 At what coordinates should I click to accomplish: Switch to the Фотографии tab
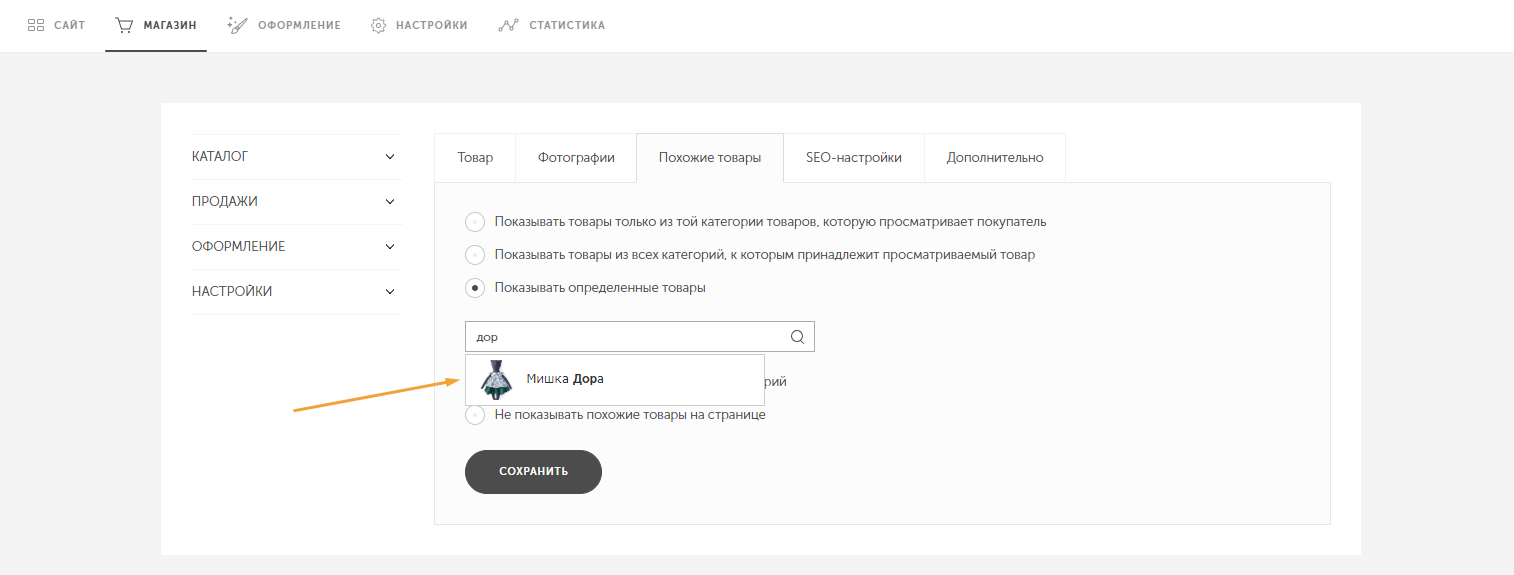click(x=576, y=158)
